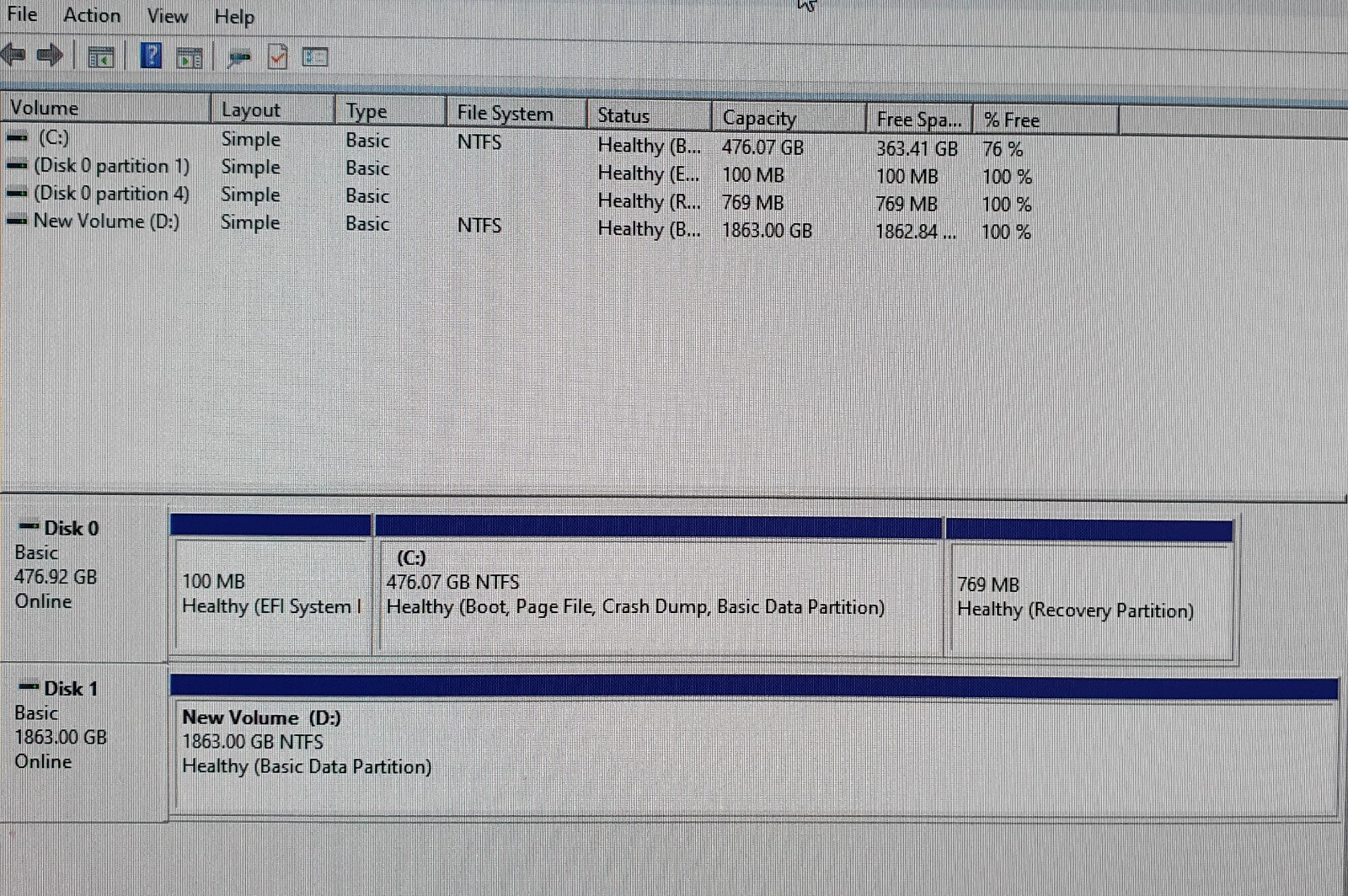Open the Help menu
The width and height of the screenshot is (1348, 896).
pos(233,17)
